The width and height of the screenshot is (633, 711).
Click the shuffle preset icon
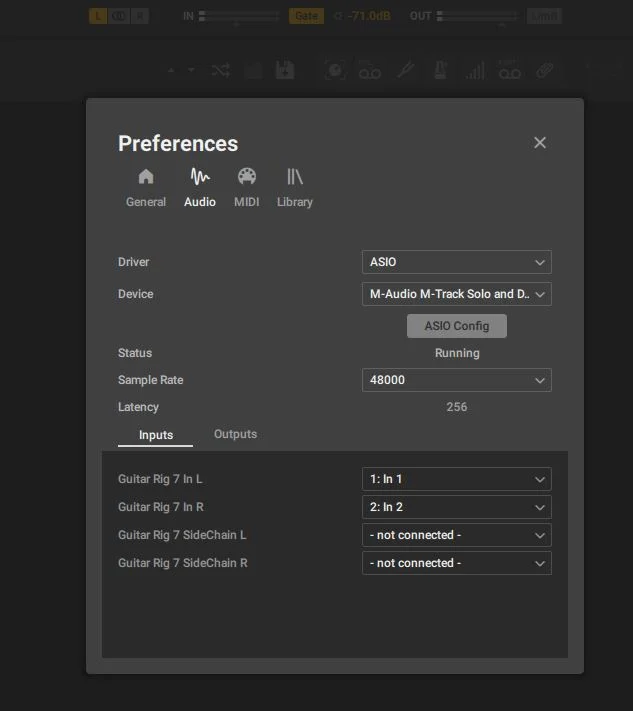tap(220, 70)
